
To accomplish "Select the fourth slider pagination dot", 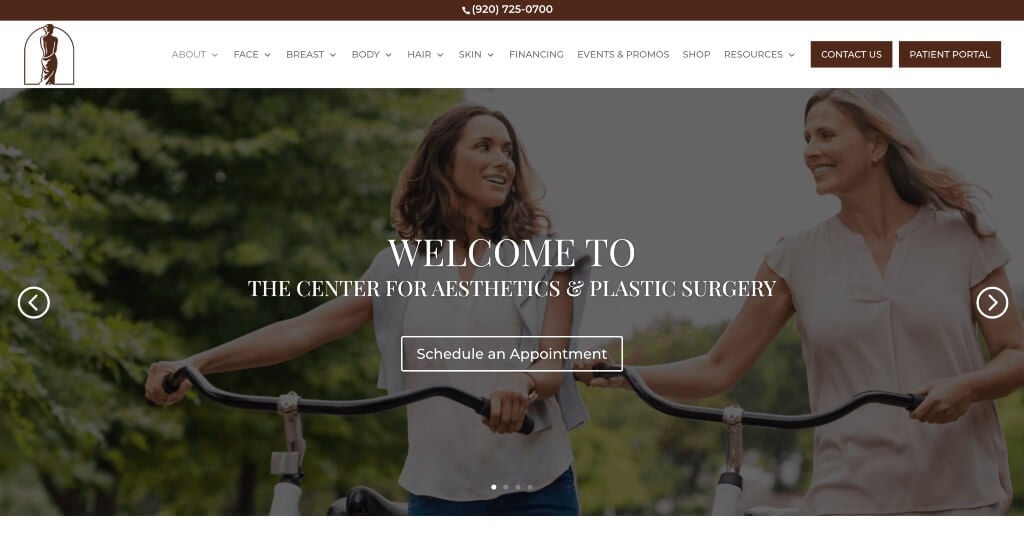I will (530, 487).
